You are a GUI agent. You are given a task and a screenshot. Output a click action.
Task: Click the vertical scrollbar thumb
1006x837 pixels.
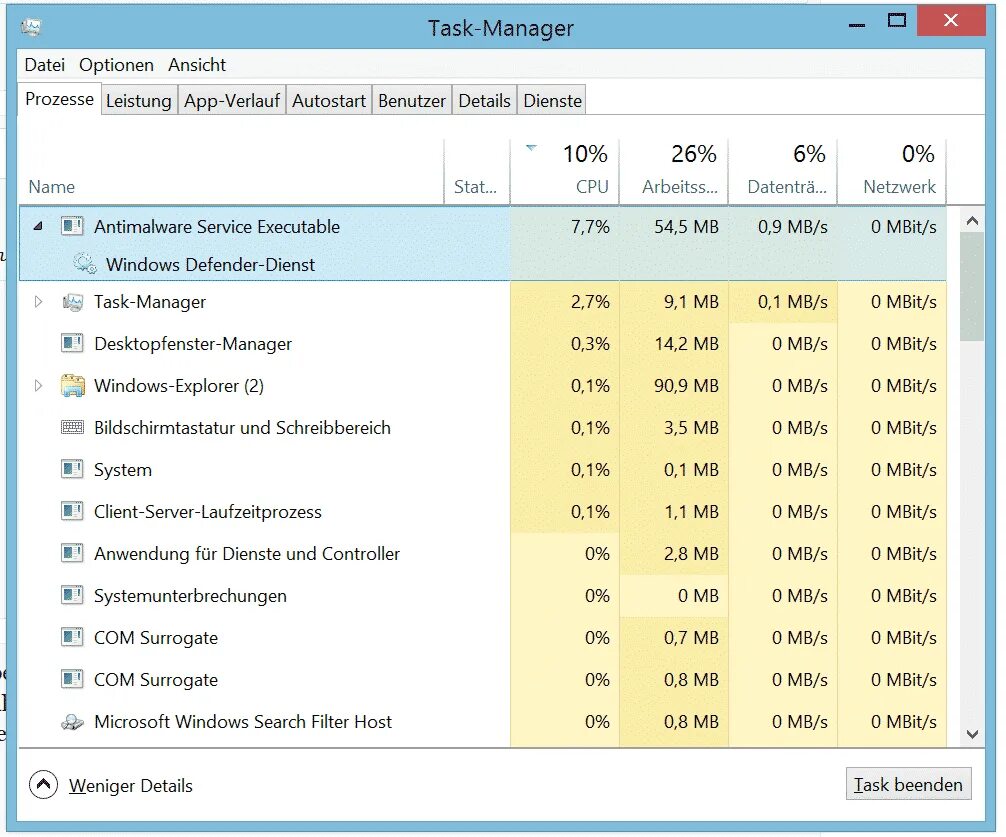coord(973,287)
